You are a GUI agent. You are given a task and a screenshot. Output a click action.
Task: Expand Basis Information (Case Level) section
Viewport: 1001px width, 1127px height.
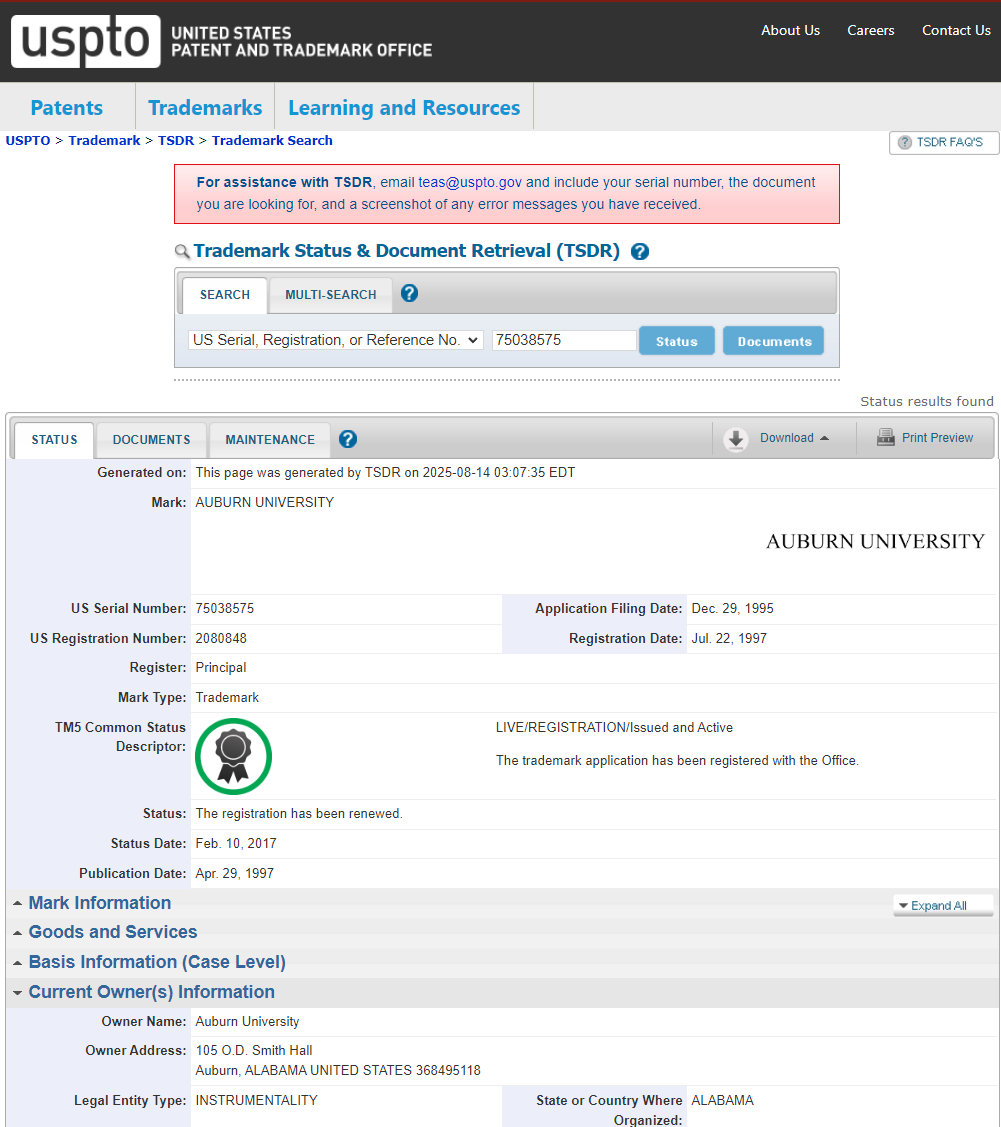click(x=156, y=962)
